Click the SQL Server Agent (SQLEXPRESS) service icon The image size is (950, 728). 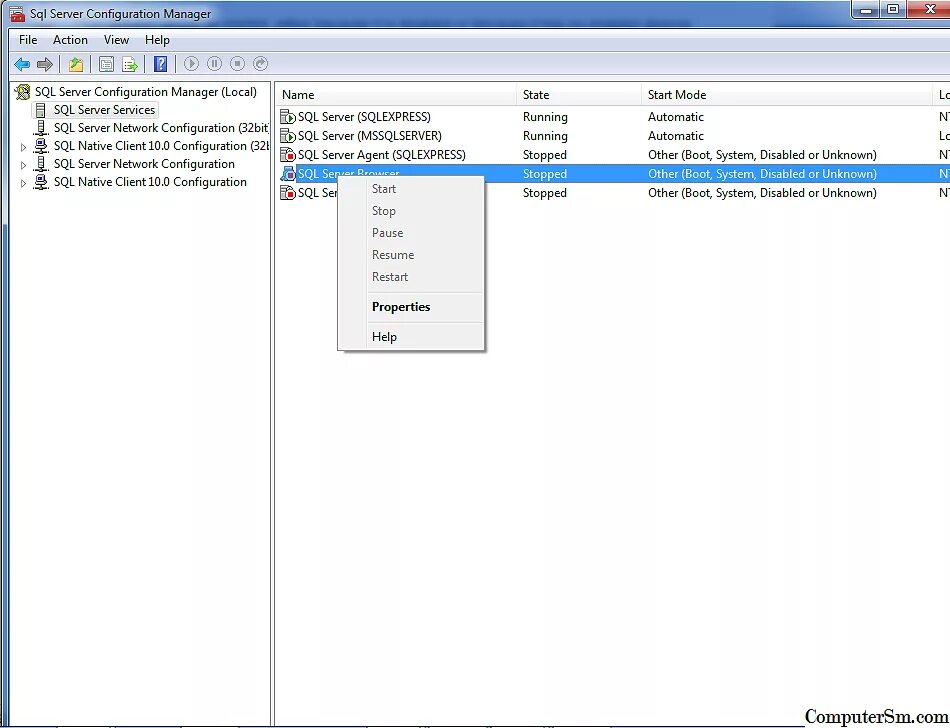(288, 155)
